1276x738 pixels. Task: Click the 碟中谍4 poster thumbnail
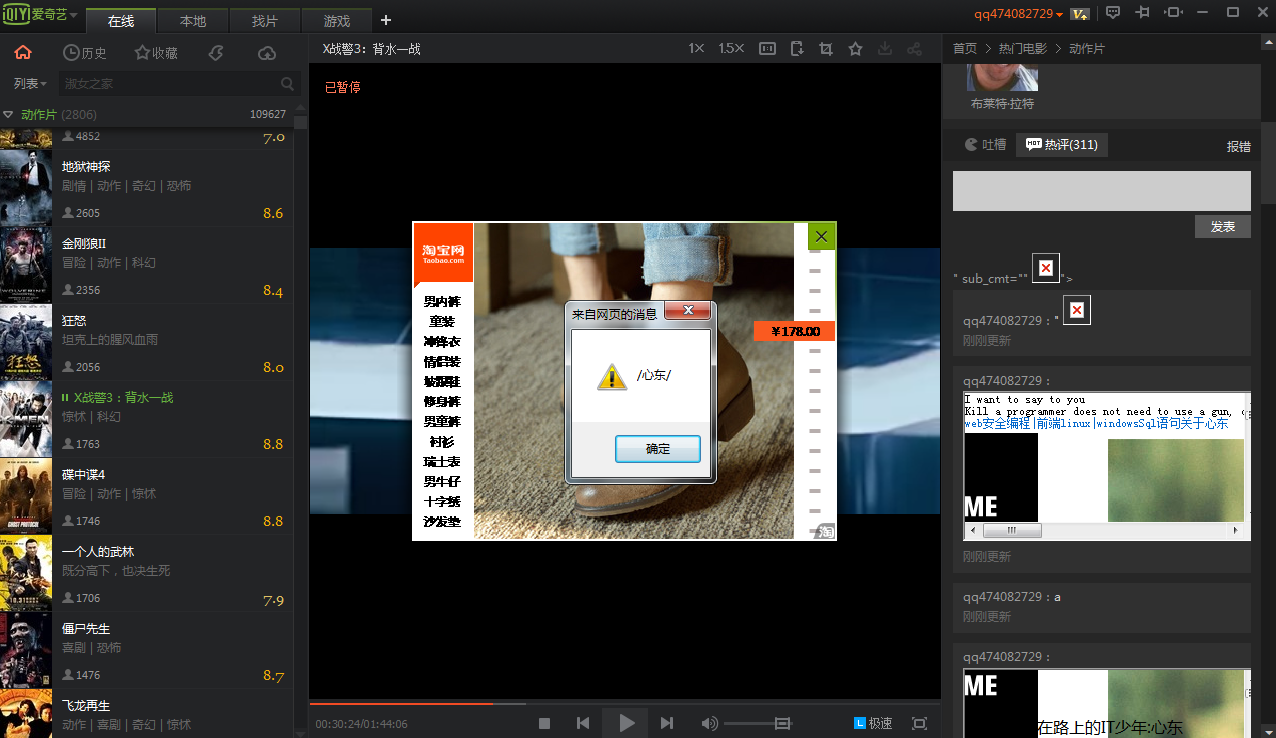tap(26, 495)
